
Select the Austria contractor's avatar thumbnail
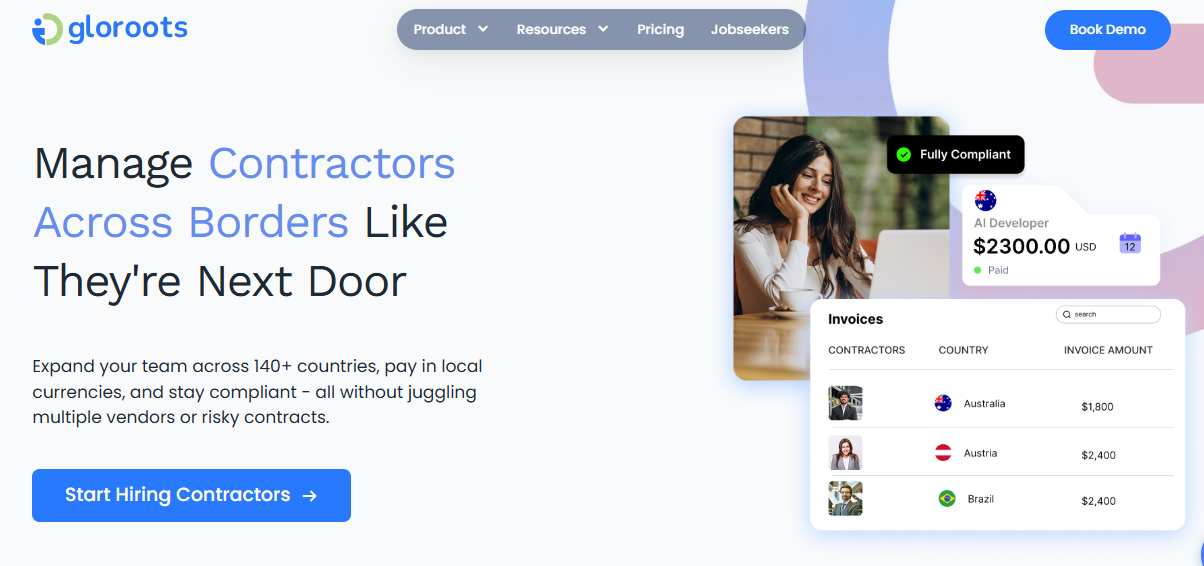click(x=845, y=453)
